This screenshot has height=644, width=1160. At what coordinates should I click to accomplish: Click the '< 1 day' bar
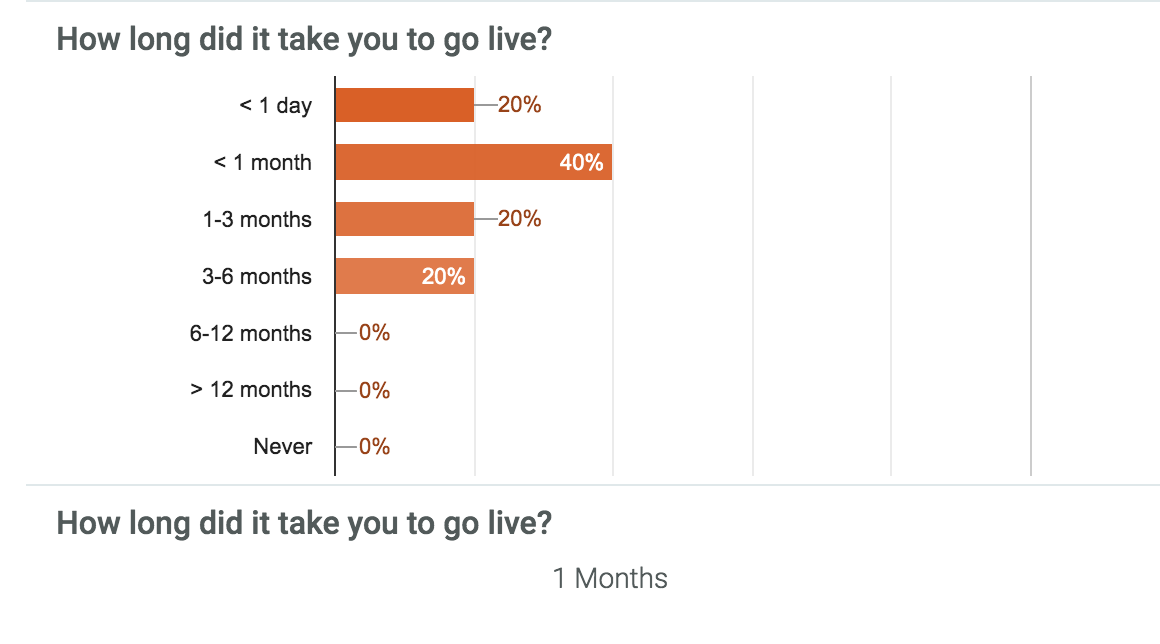point(404,105)
